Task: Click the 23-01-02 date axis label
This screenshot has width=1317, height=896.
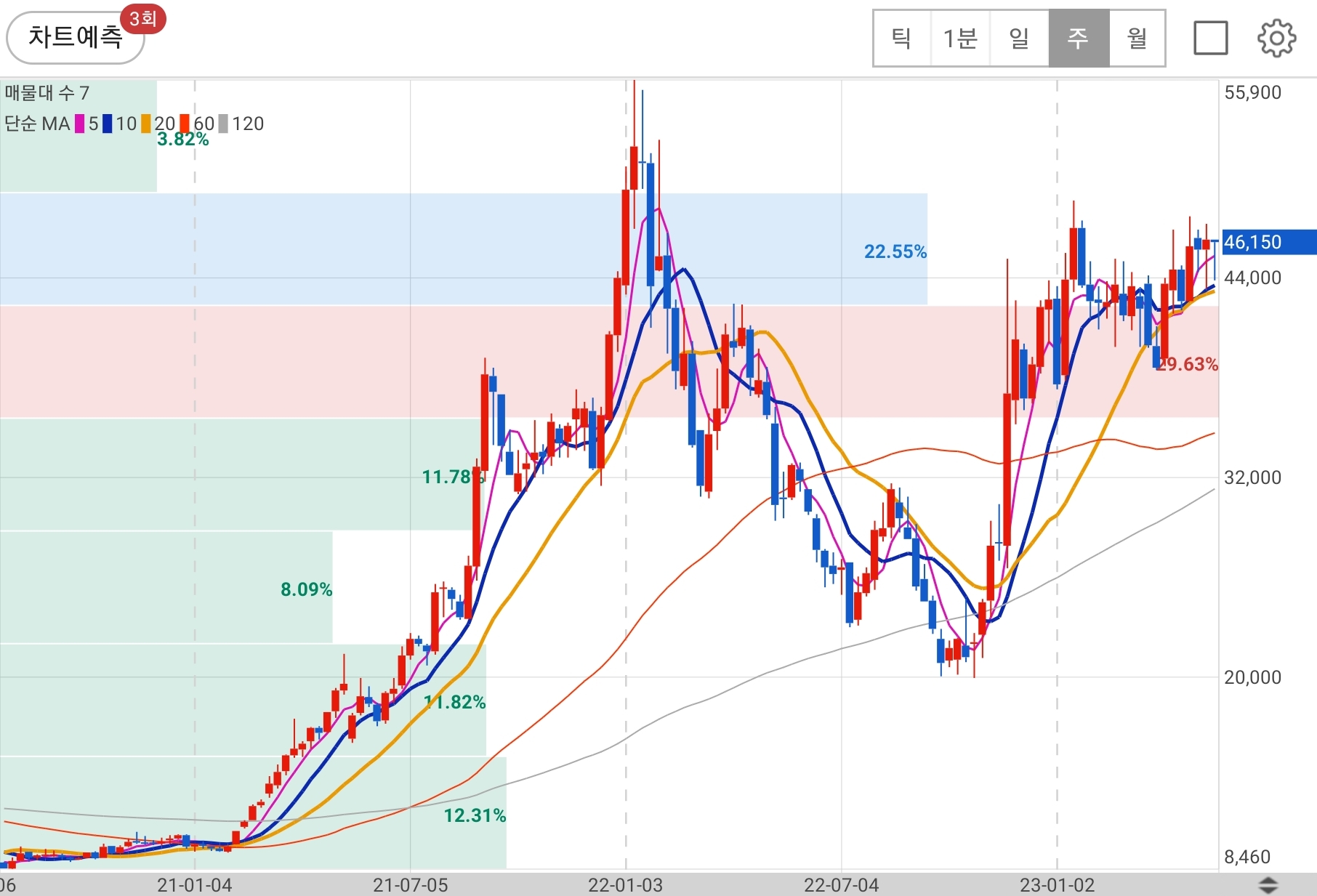Action: [x=1058, y=885]
